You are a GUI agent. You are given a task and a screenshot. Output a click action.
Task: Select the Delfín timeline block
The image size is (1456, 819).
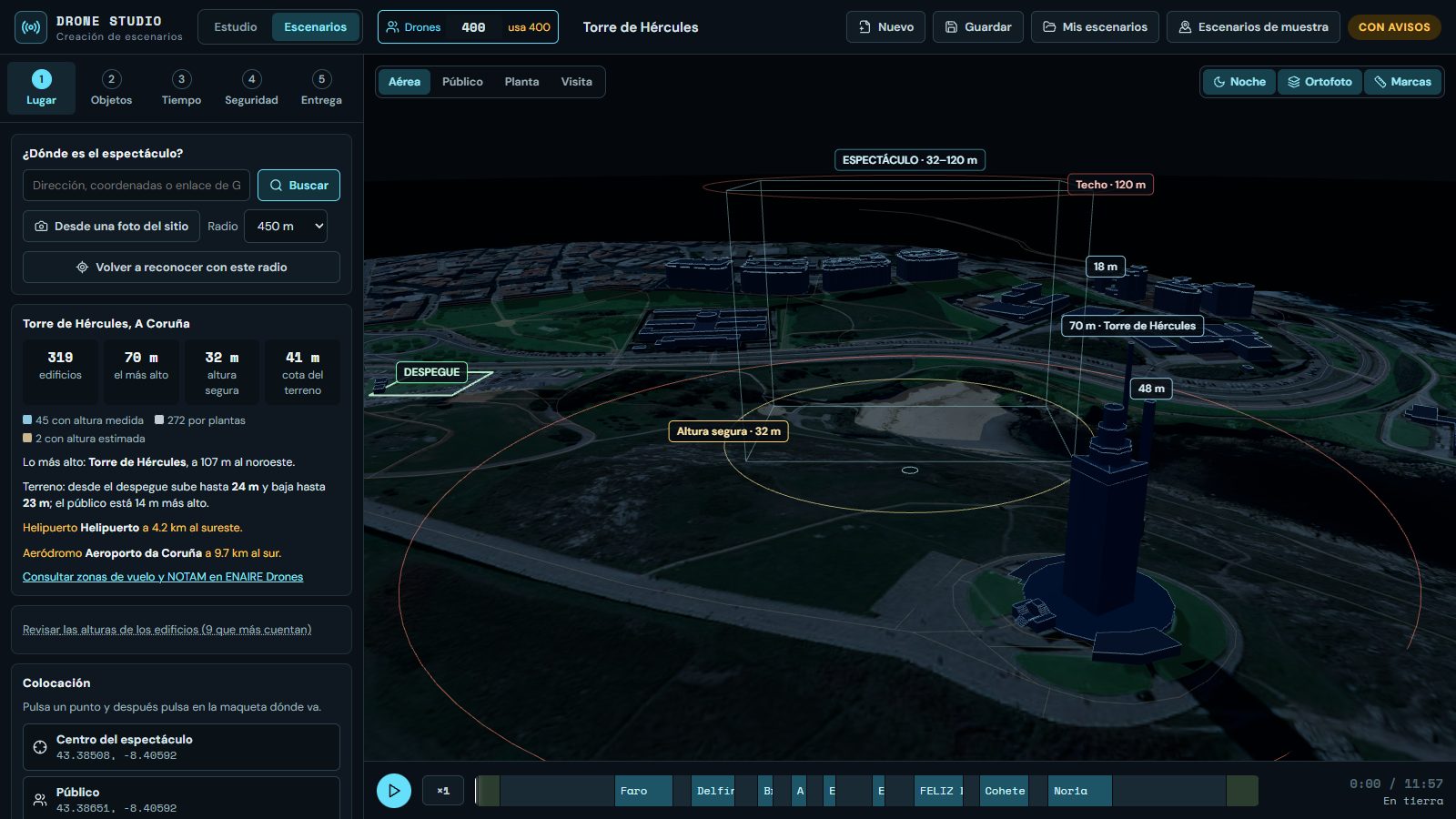click(713, 791)
